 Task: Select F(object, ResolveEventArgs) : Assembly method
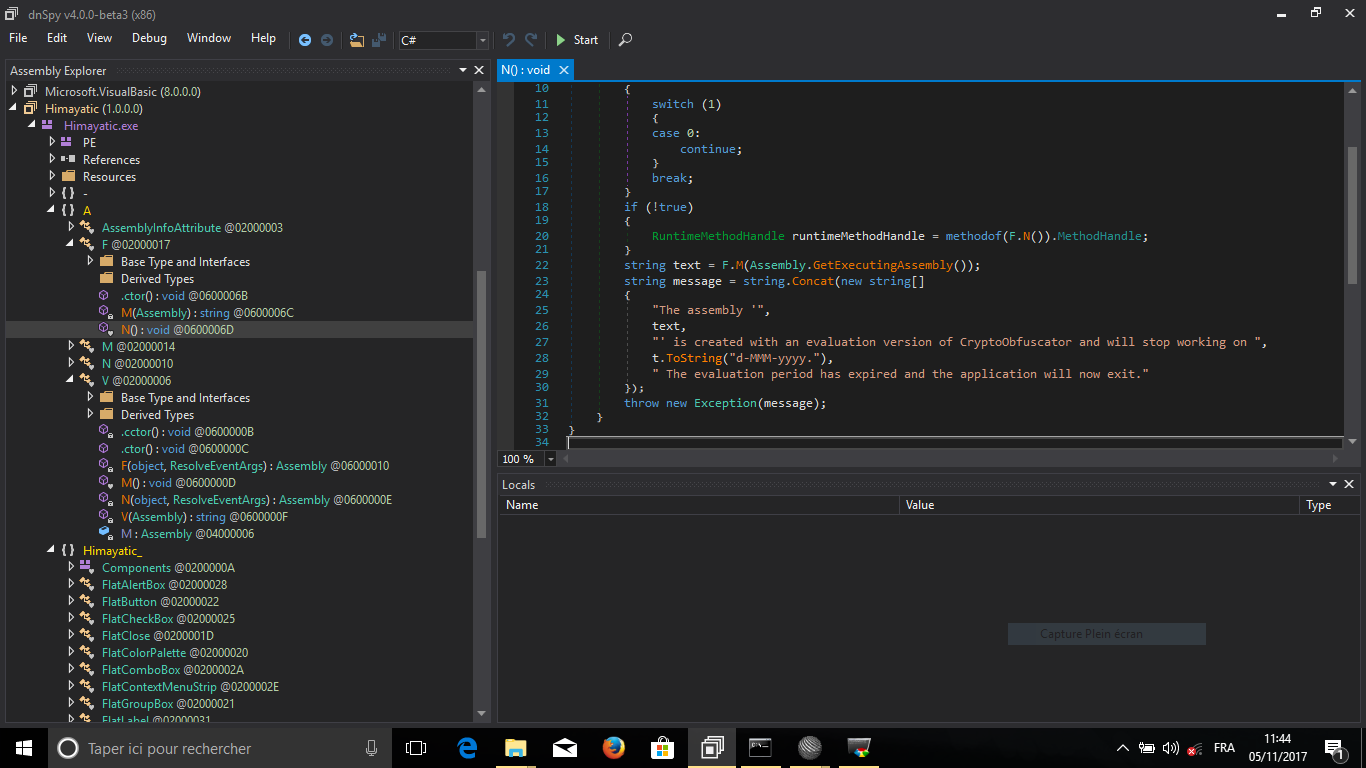255,466
